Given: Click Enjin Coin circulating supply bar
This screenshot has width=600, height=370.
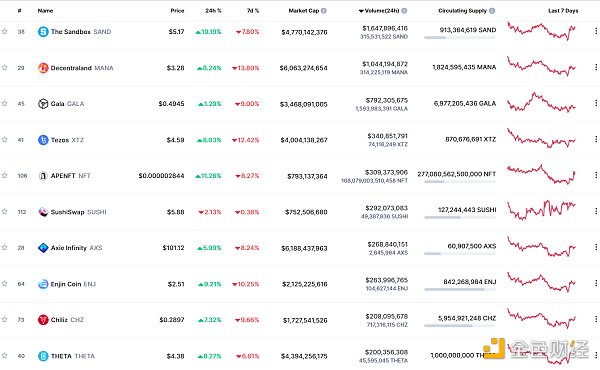Looking at the screenshot, I should click(460, 289).
